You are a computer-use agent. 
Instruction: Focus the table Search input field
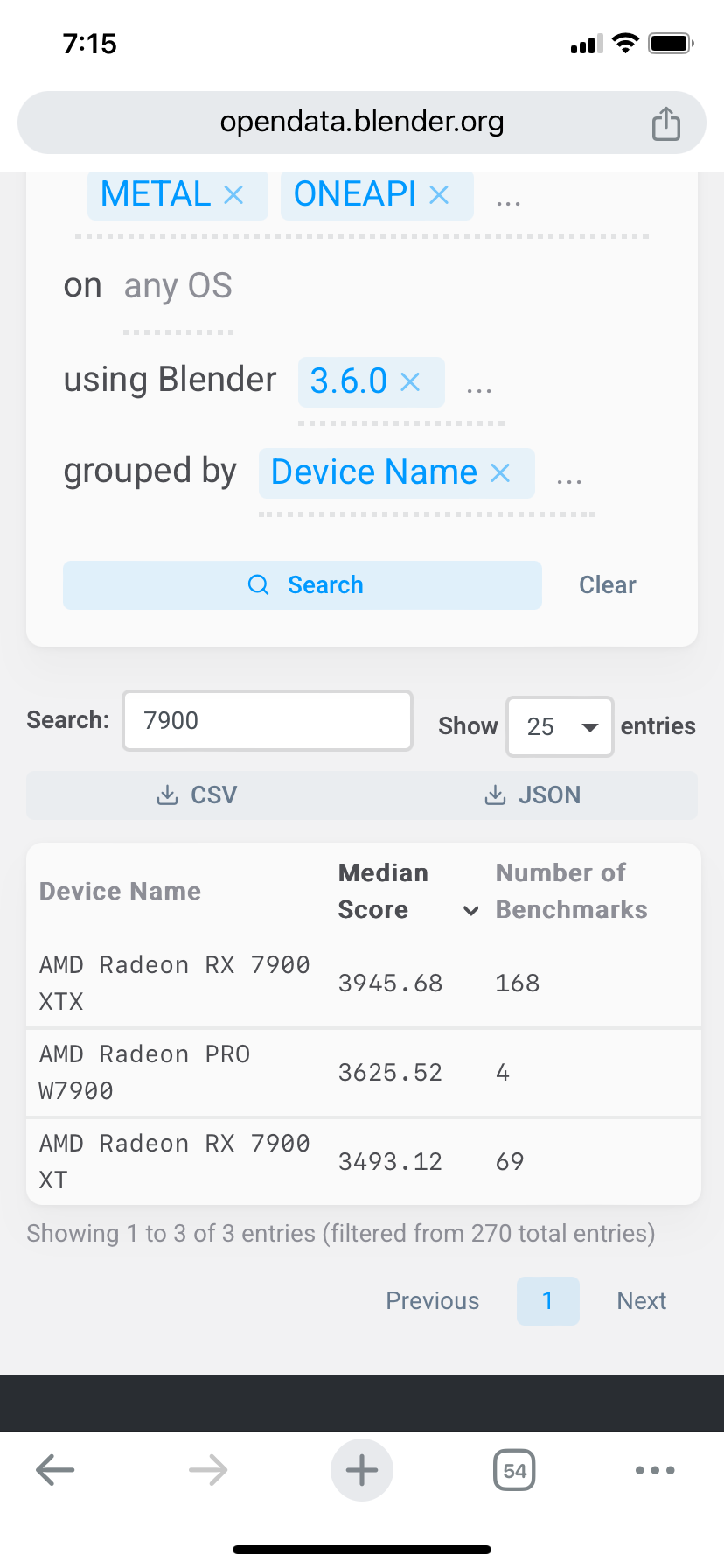click(x=268, y=721)
